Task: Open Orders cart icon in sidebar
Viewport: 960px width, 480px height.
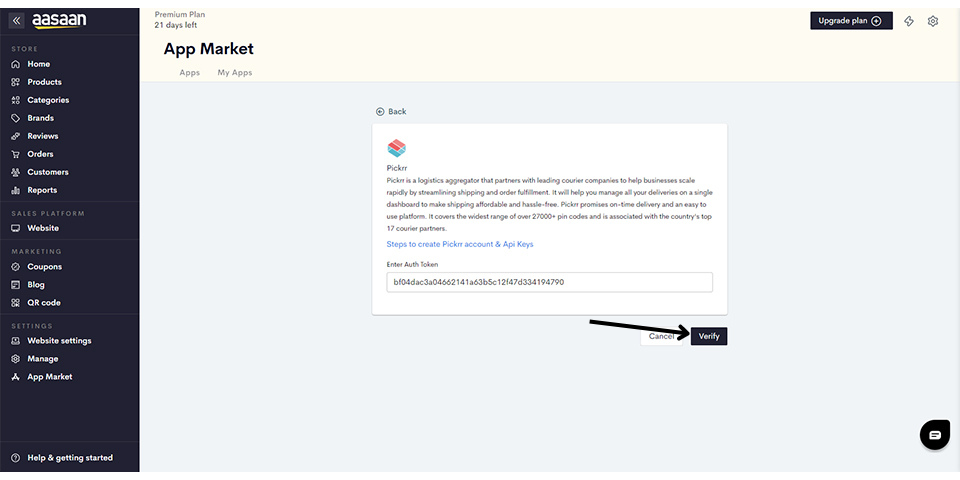Action: [x=16, y=154]
